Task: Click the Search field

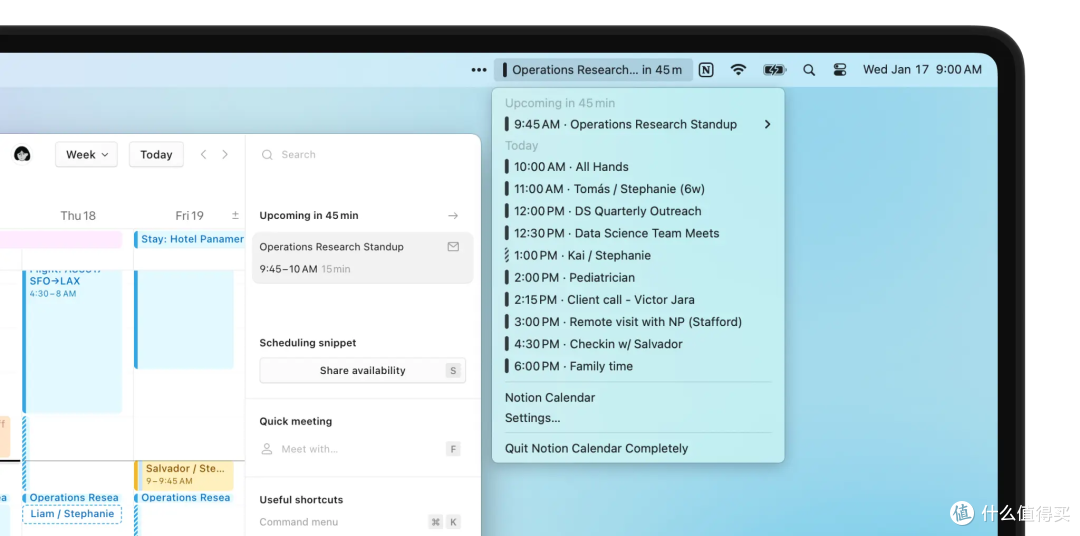Action: point(362,154)
